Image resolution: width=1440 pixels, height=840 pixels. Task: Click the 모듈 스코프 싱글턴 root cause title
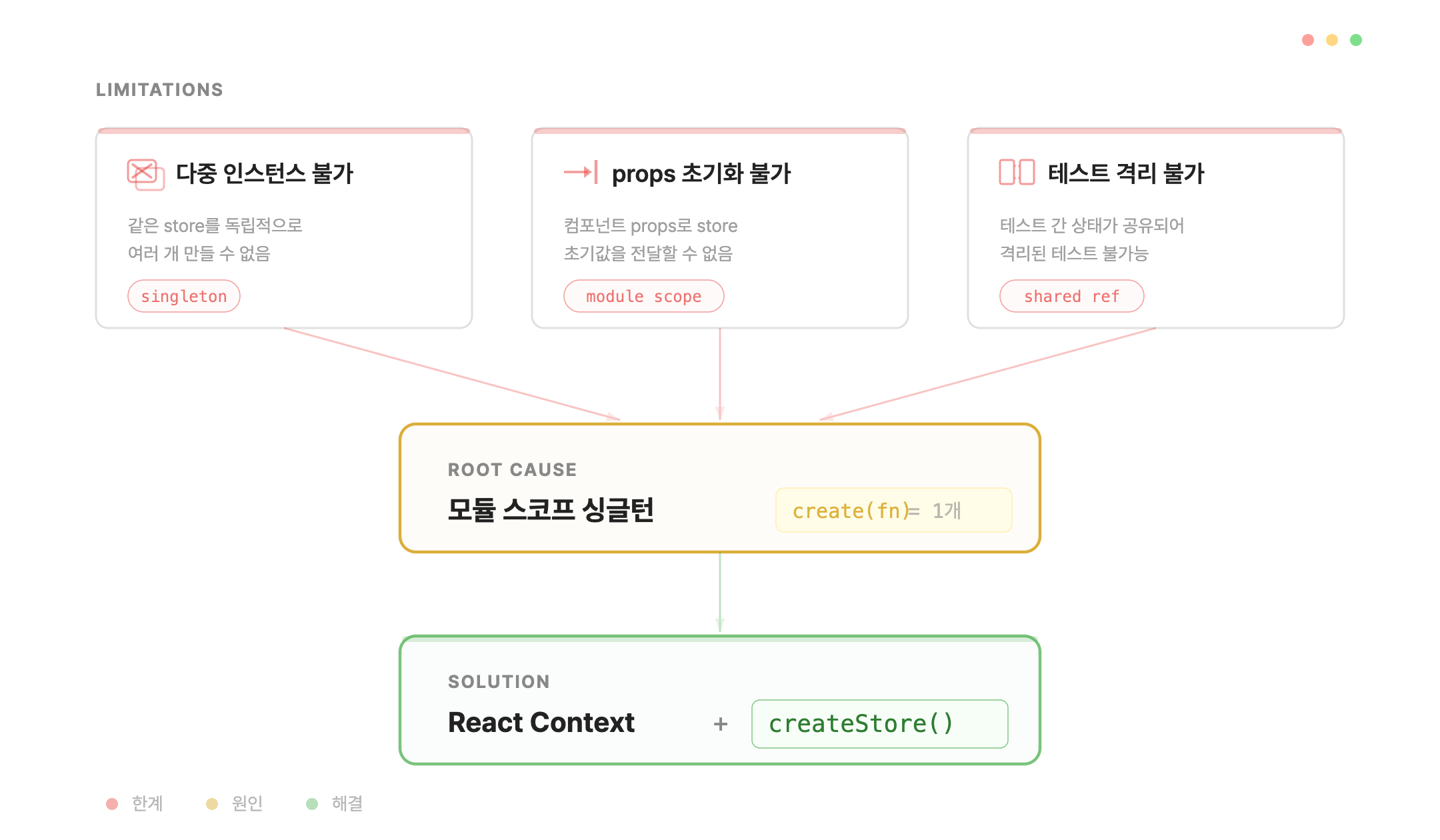[x=551, y=510]
